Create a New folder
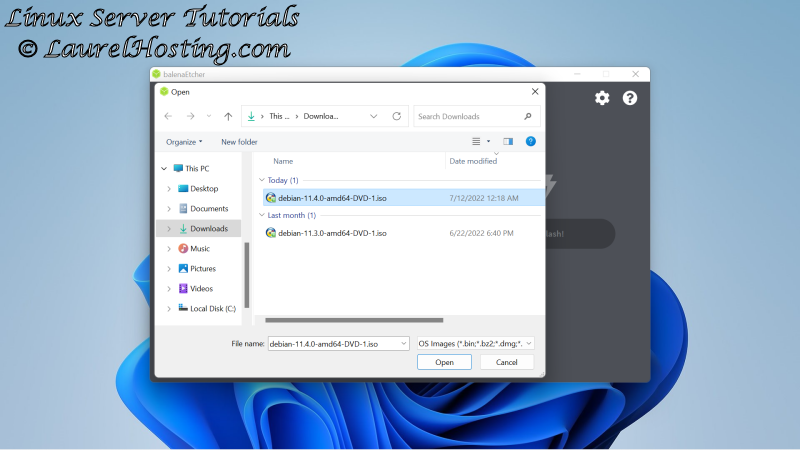Viewport: 800px width, 450px height. pyautogui.click(x=239, y=142)
